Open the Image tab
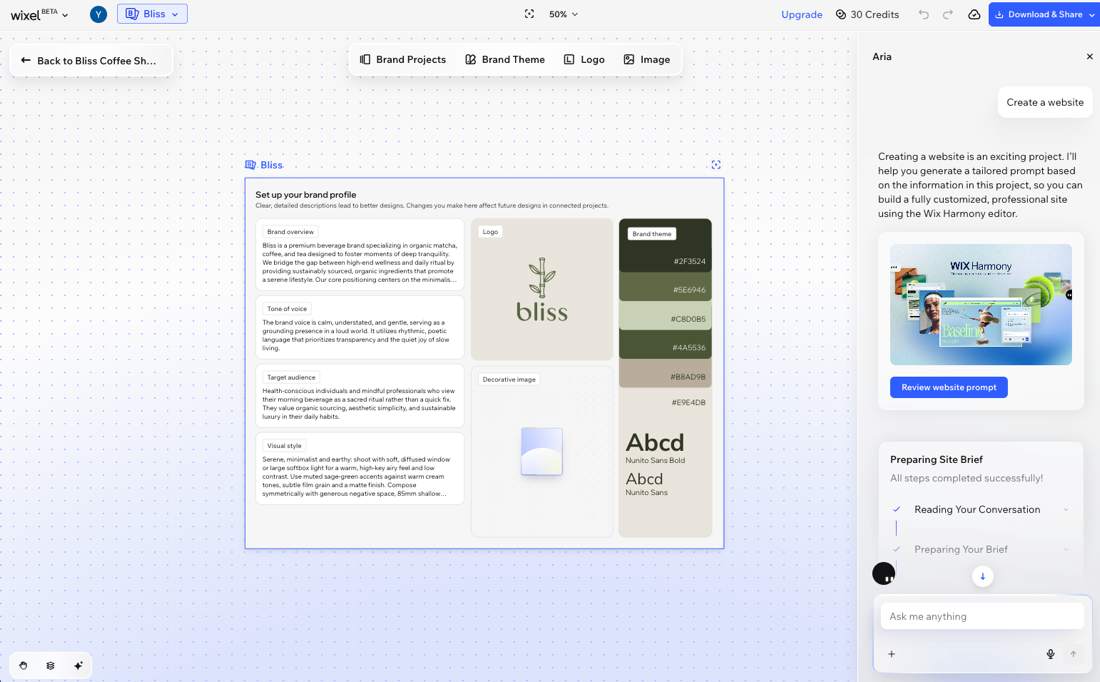Viewport: 1100px width, 682px height. (x=647, y=60)
